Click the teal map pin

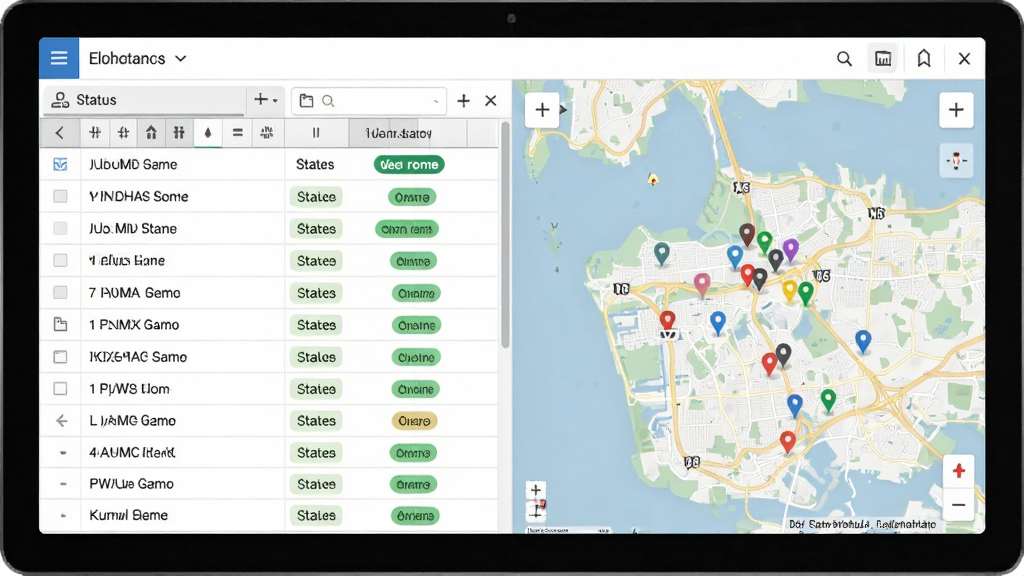coord(662,253)
